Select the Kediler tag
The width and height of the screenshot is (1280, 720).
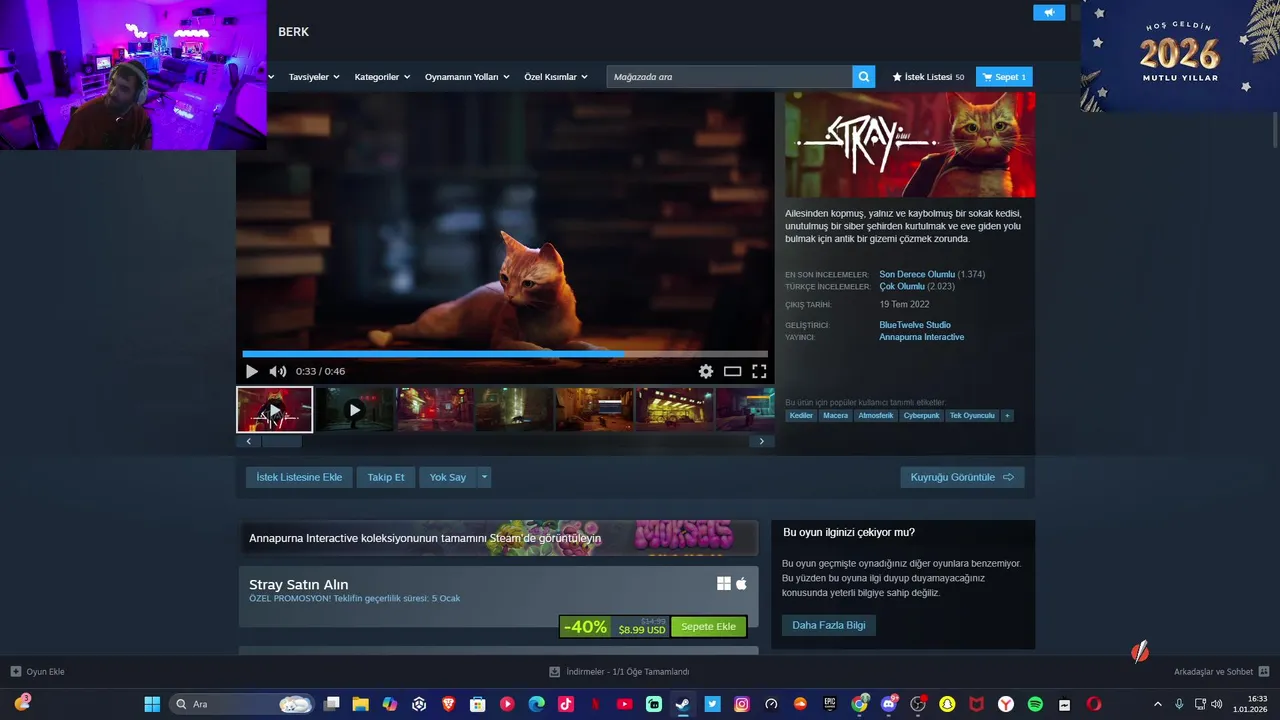[x=801, y=415]
